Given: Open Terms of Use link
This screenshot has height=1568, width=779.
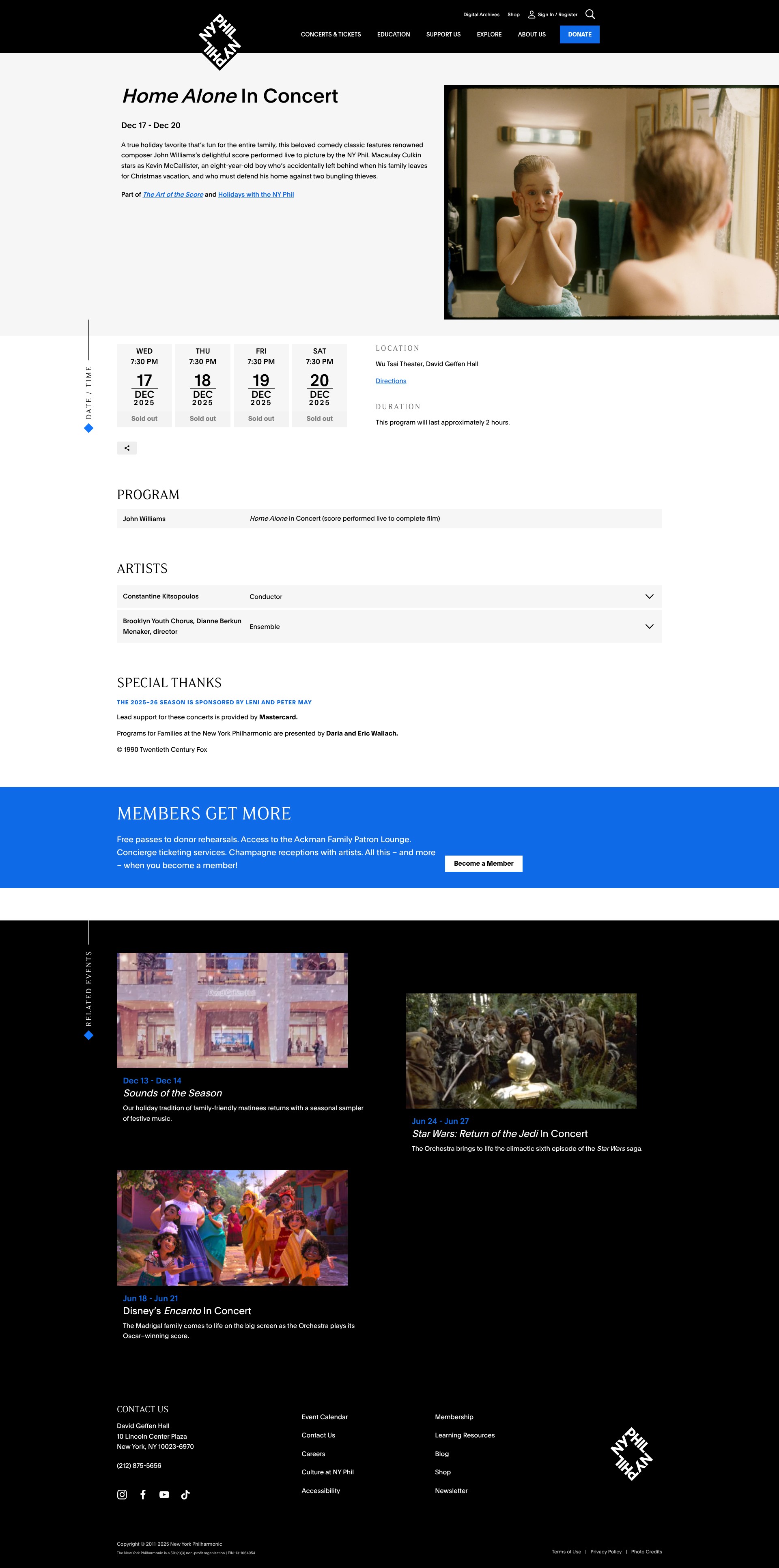Looking at the screenshot, I should click(x=566, y=1551).
